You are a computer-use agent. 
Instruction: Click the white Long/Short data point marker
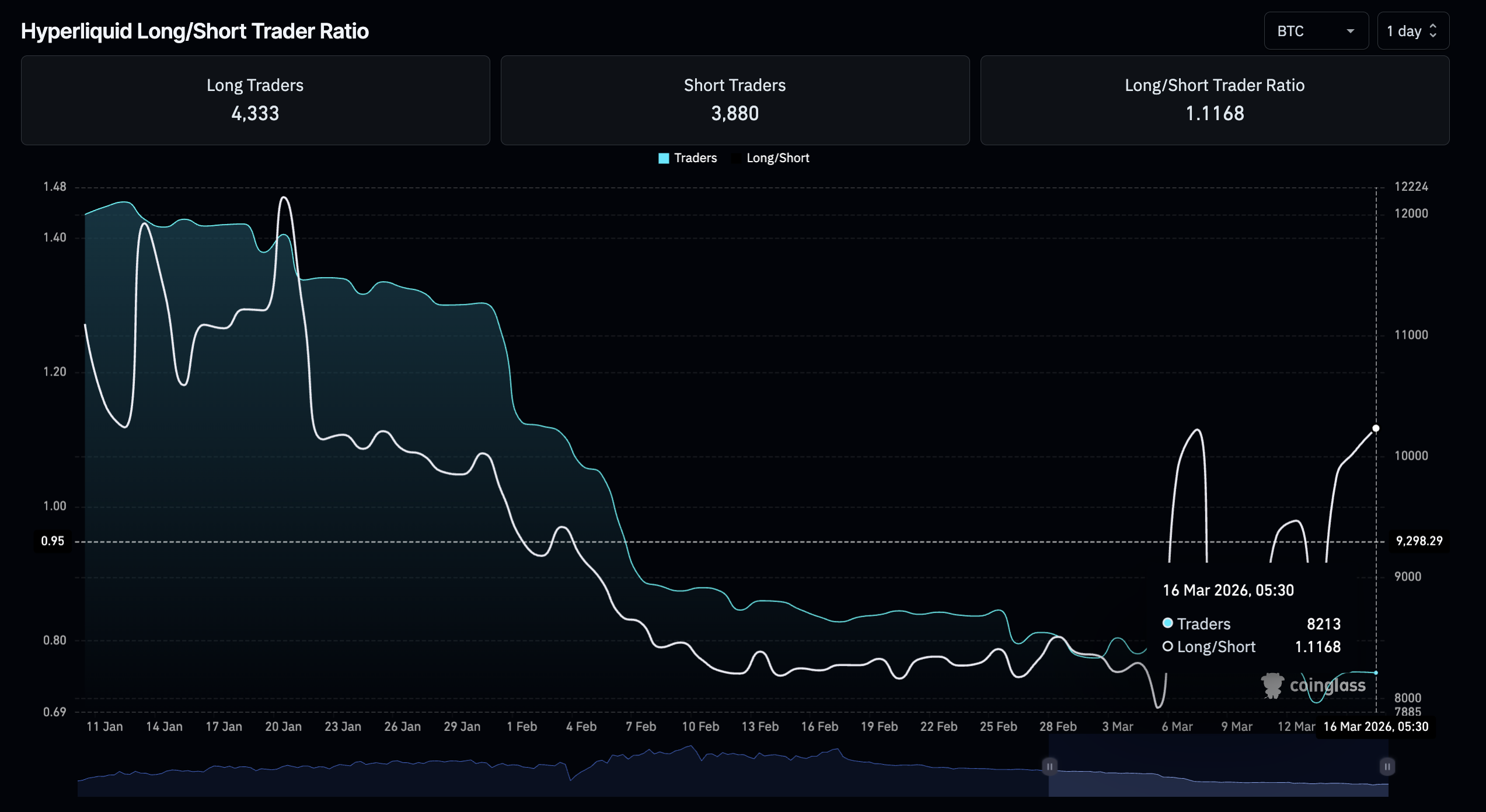[1376, 429]
